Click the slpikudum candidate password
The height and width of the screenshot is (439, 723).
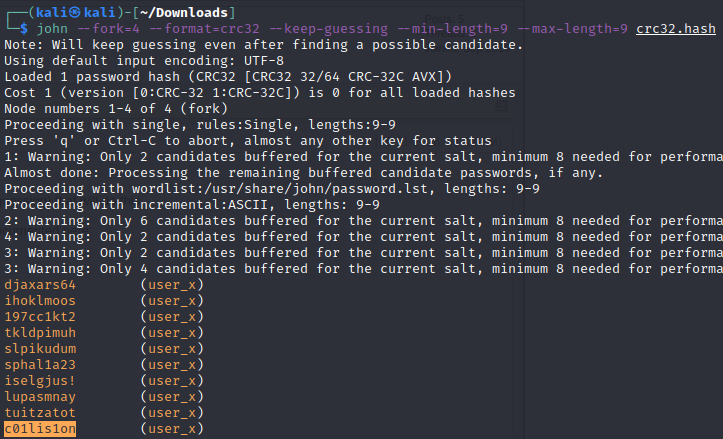[40, 349]
